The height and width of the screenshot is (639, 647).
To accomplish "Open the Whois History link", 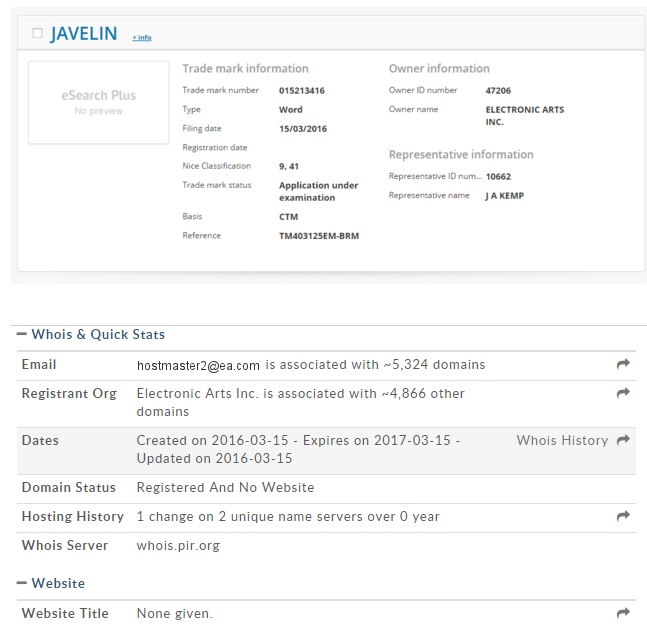I will 562,440.
